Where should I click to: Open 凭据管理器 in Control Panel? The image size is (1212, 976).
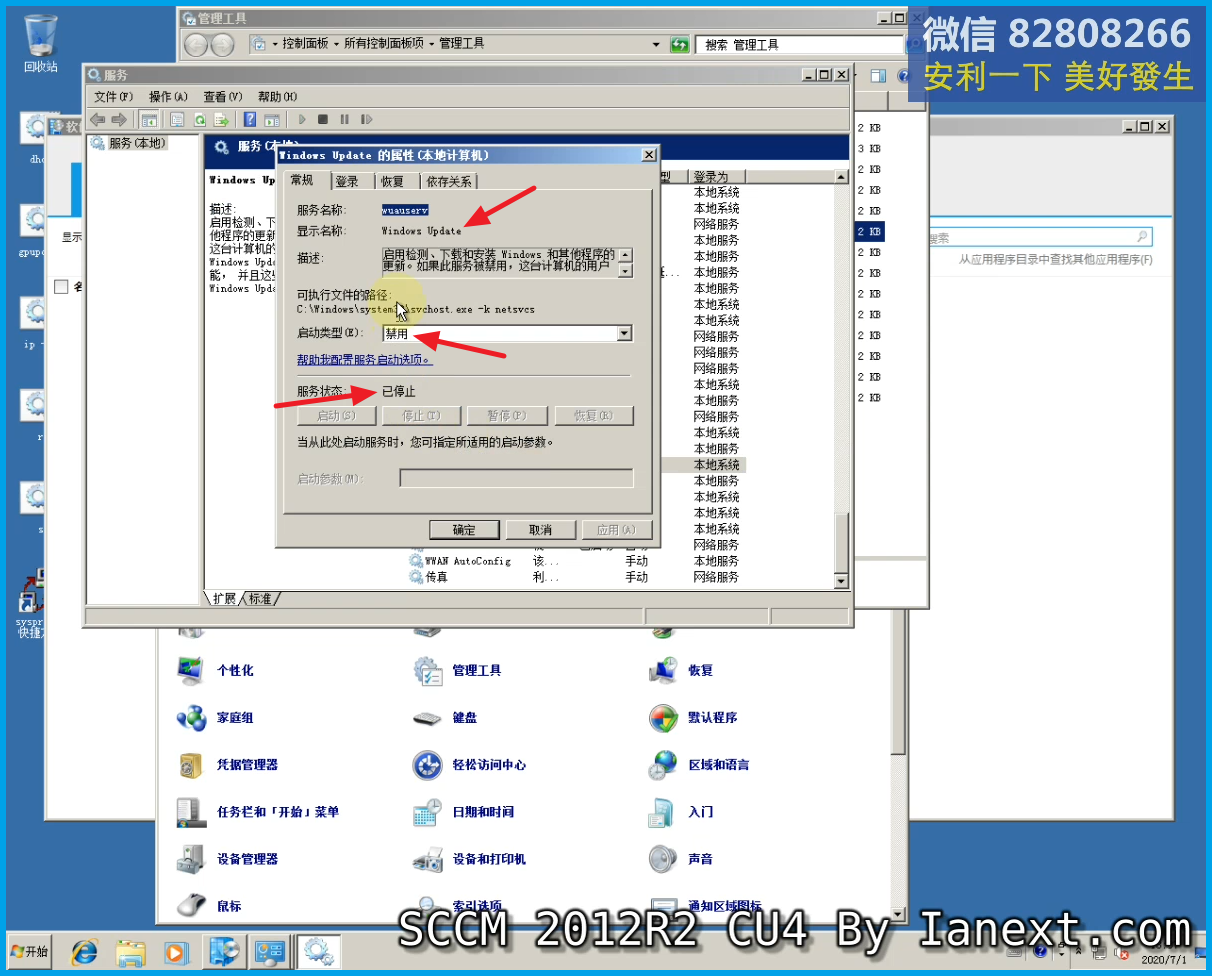[x=247, y=764]
